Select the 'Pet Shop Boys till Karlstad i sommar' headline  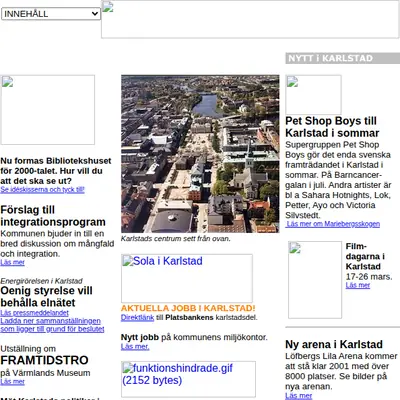pos(332,127)
